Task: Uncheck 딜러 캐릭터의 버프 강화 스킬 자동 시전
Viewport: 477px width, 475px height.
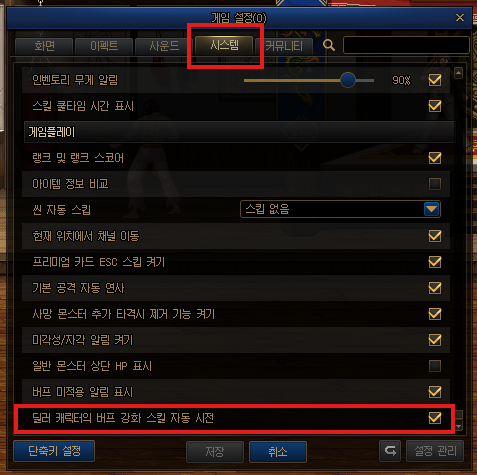Action: [435, 418]
